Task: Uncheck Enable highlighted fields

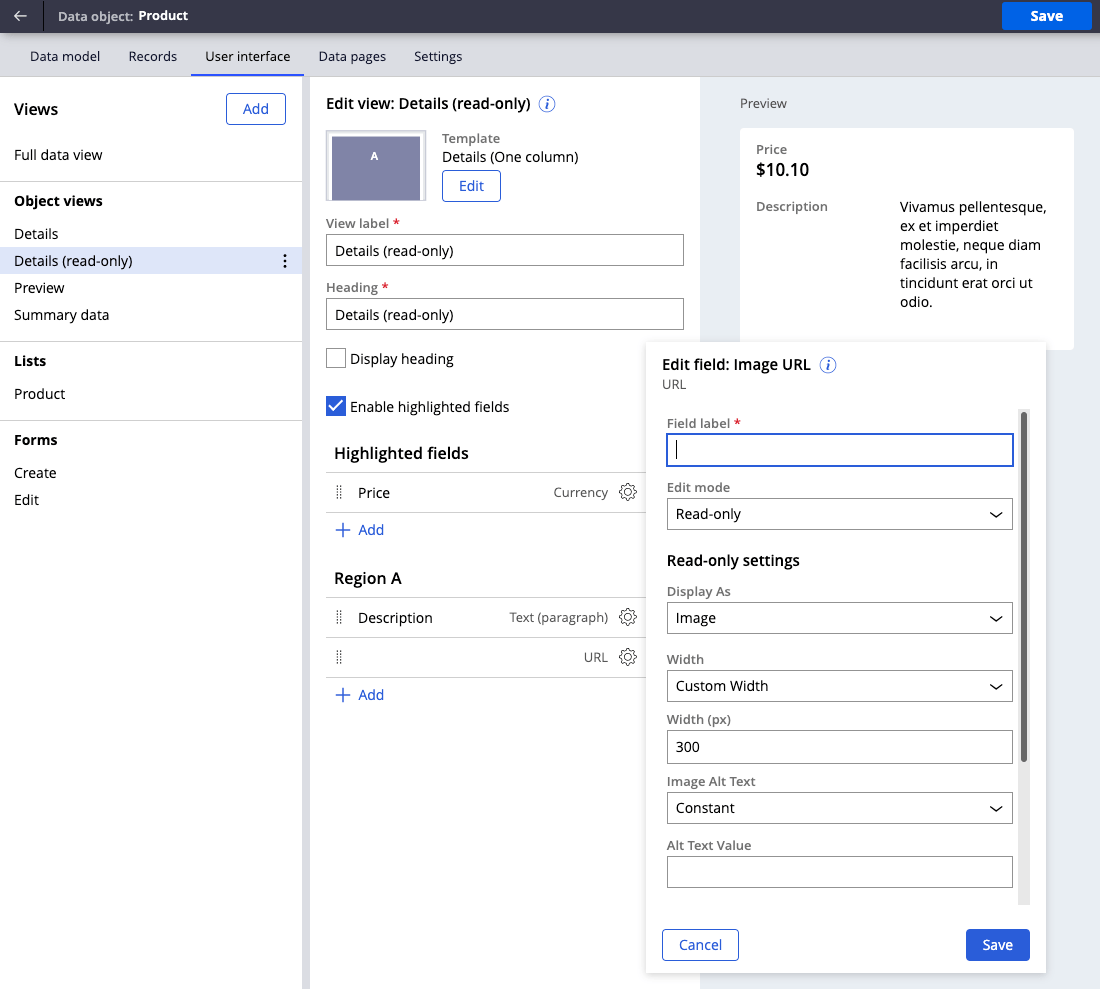Action: pos(336,406)
